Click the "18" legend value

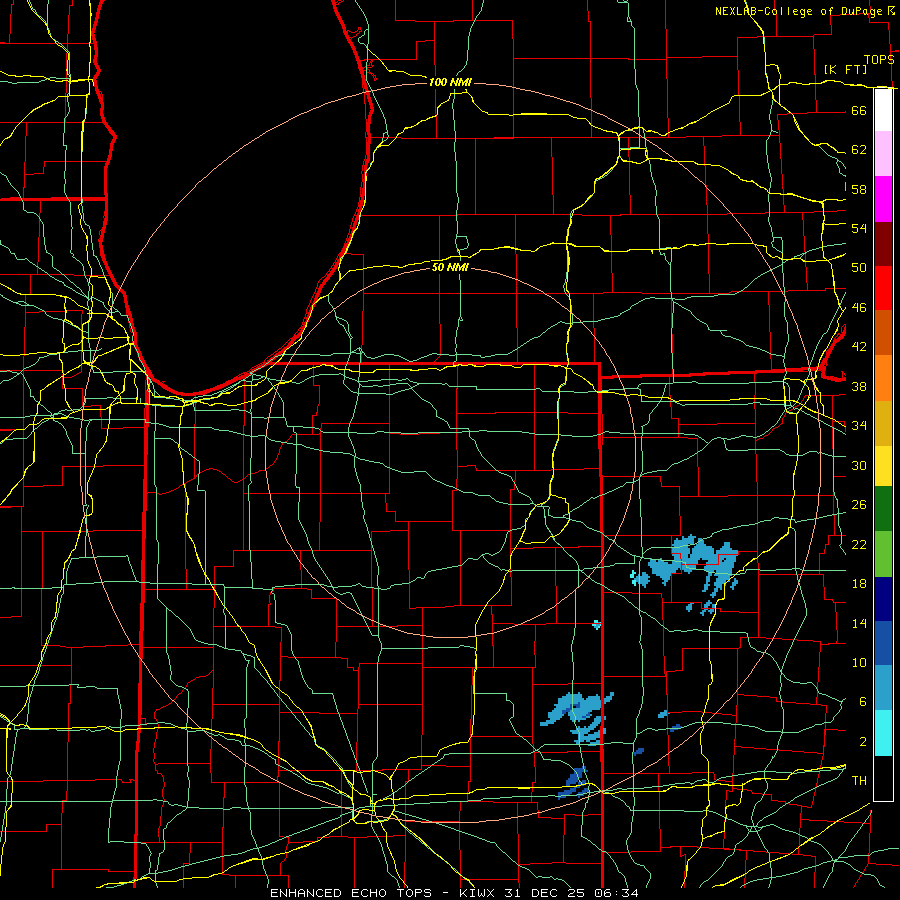click(859, 584)
